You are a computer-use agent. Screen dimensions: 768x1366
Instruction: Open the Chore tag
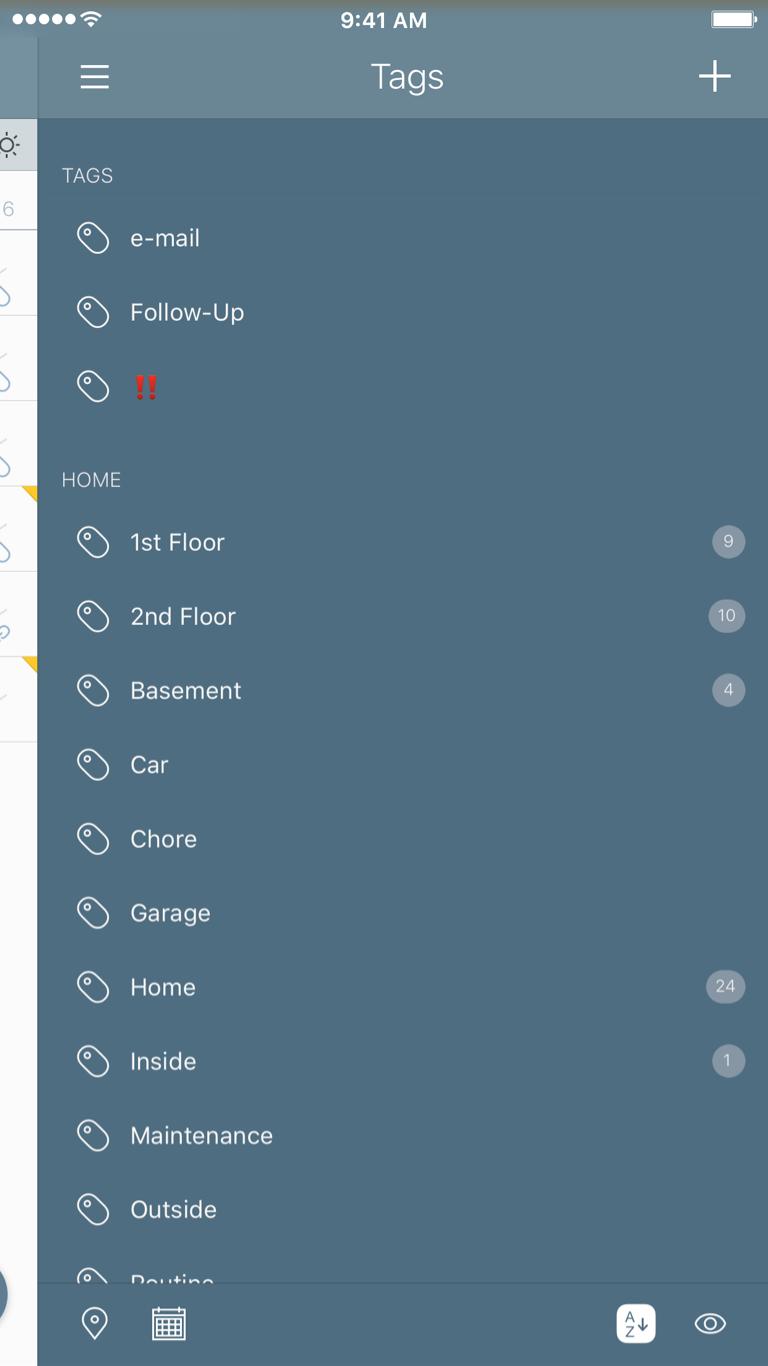click(403, 839)
